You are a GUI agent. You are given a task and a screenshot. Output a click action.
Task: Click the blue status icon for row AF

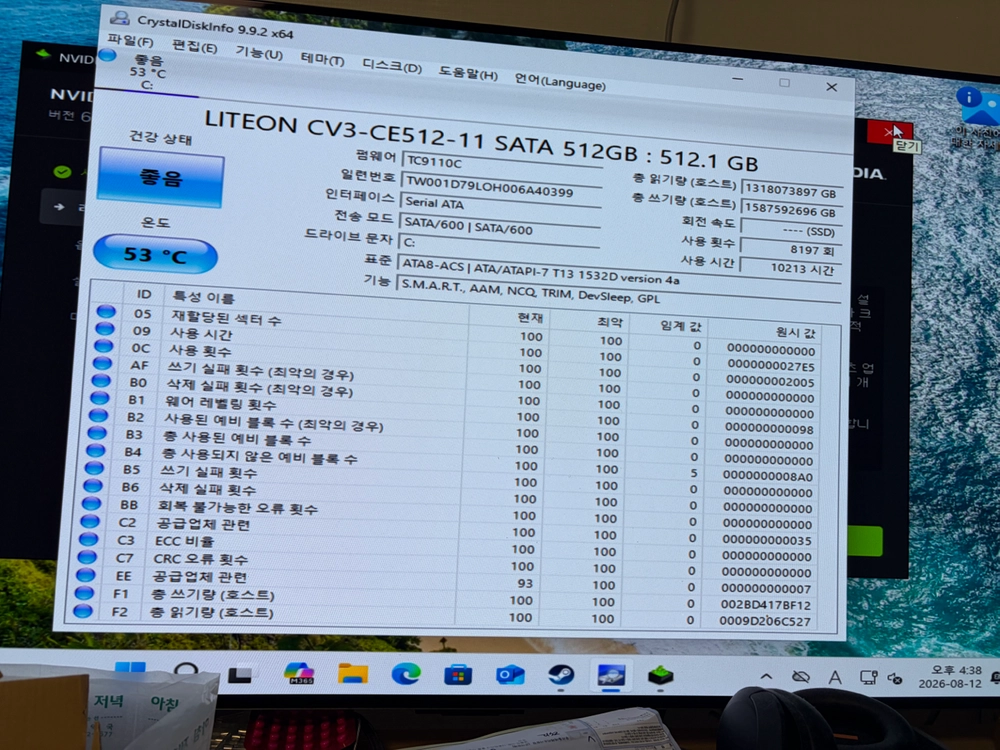pos(102,364)
